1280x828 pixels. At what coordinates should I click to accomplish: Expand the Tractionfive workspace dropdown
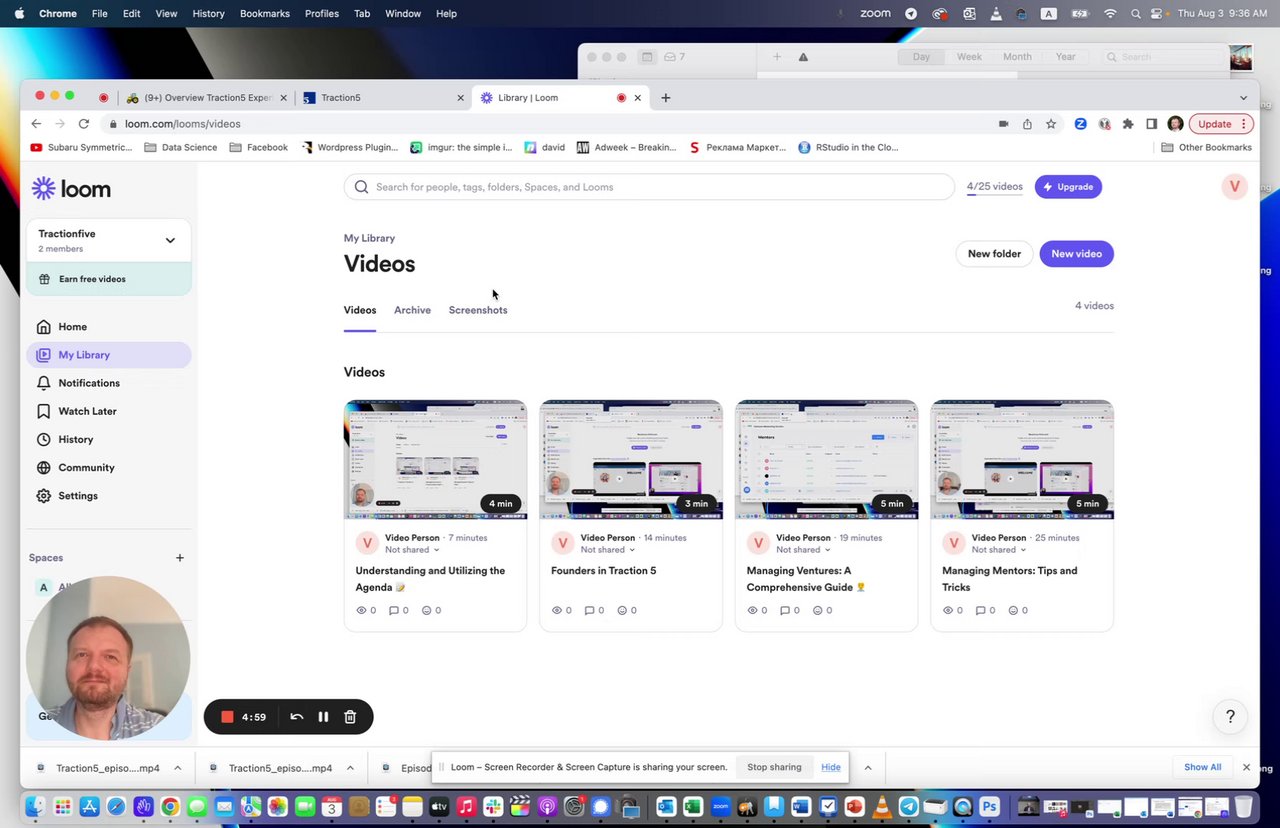[170, 240]
